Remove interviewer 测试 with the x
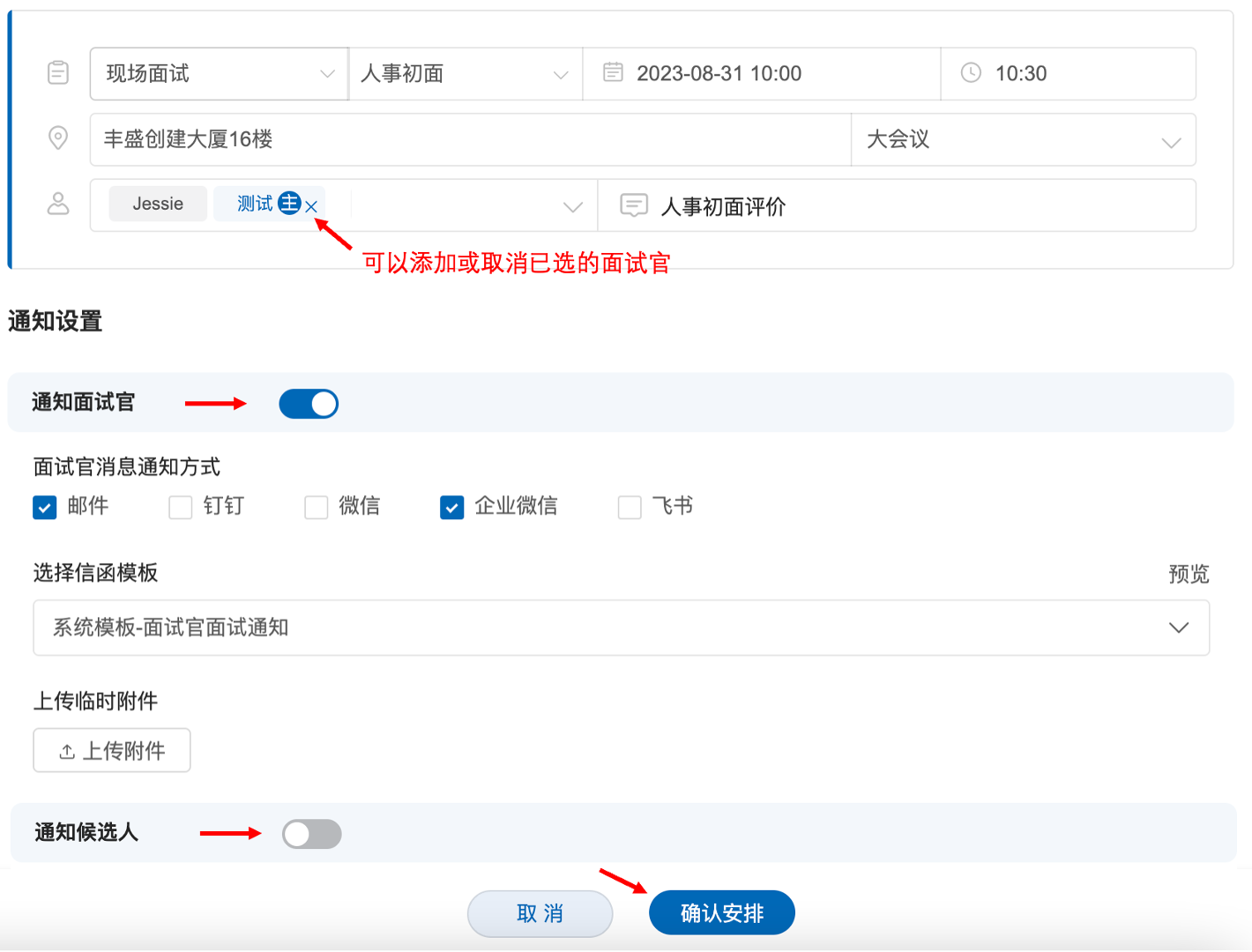Screen dimensions: 1252x952 pos(311,206)
